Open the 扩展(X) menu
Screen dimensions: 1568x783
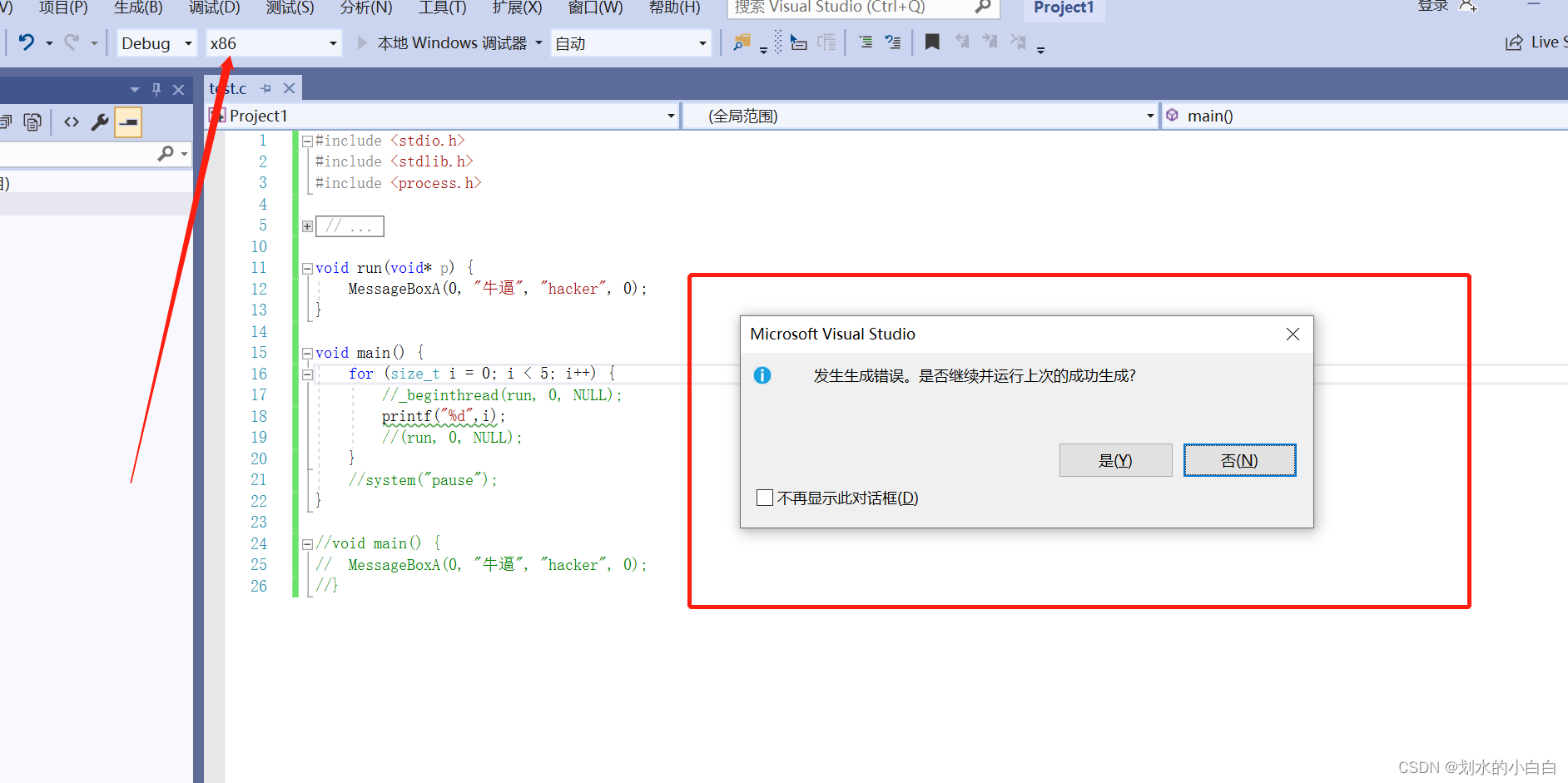[517, 7]
